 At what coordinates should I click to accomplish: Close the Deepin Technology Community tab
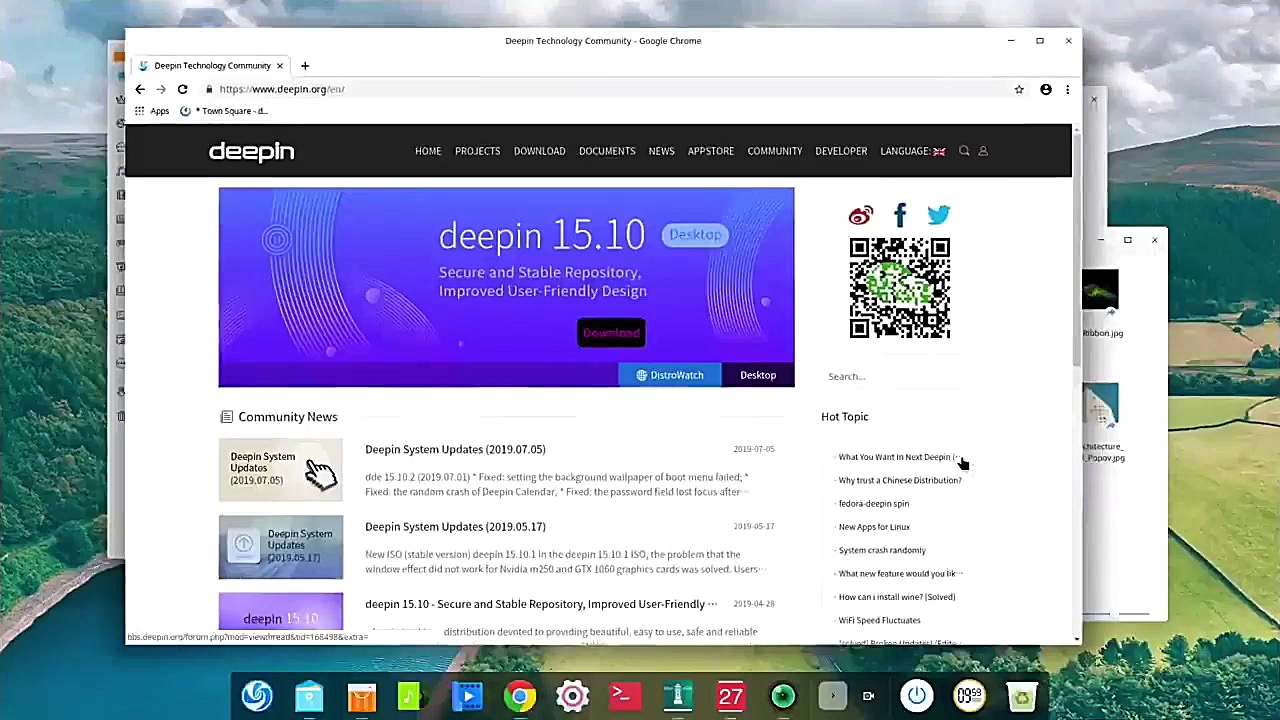(280, 66)
